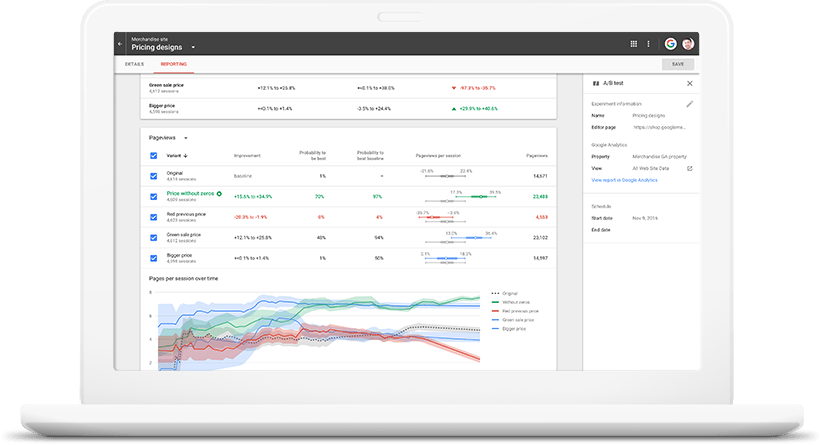Image resolution: width=821 pixels, height=445 pixels.
Task: Open the three-dot more options menu
Action: tap(648, 44)
